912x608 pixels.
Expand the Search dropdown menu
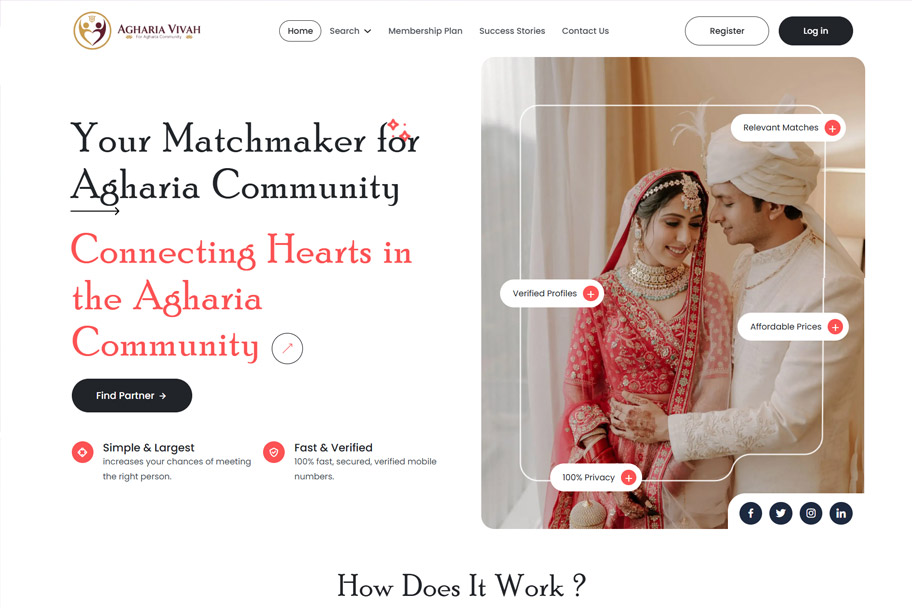pos(350,31)
